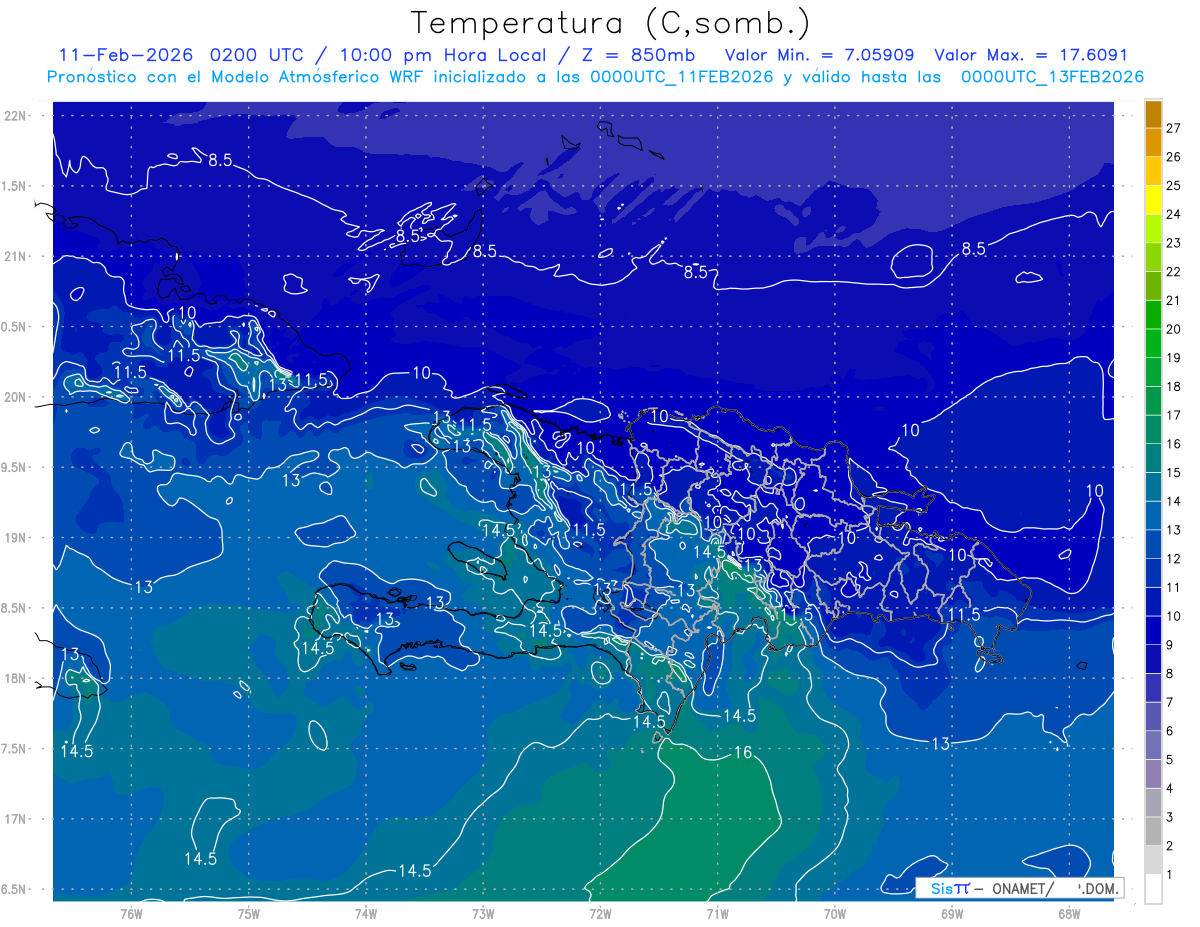This screenshot has height=927, width=1200.
Task: Click longitude axis label "69W"
Action: coord(952,914)
